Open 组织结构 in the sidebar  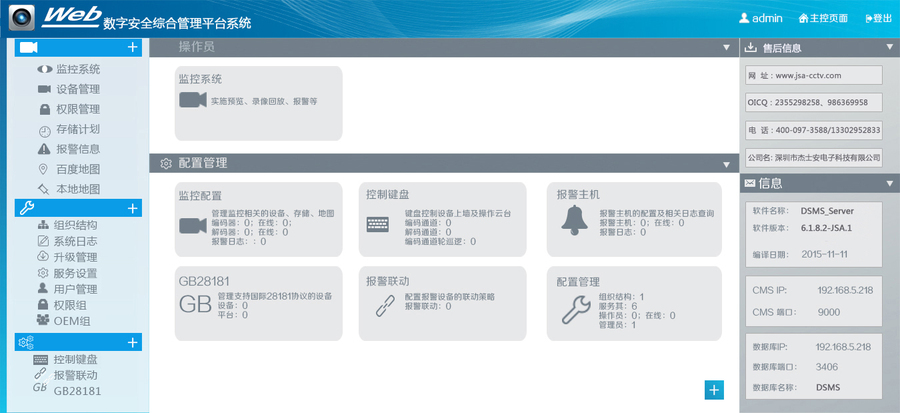[75, 225]
